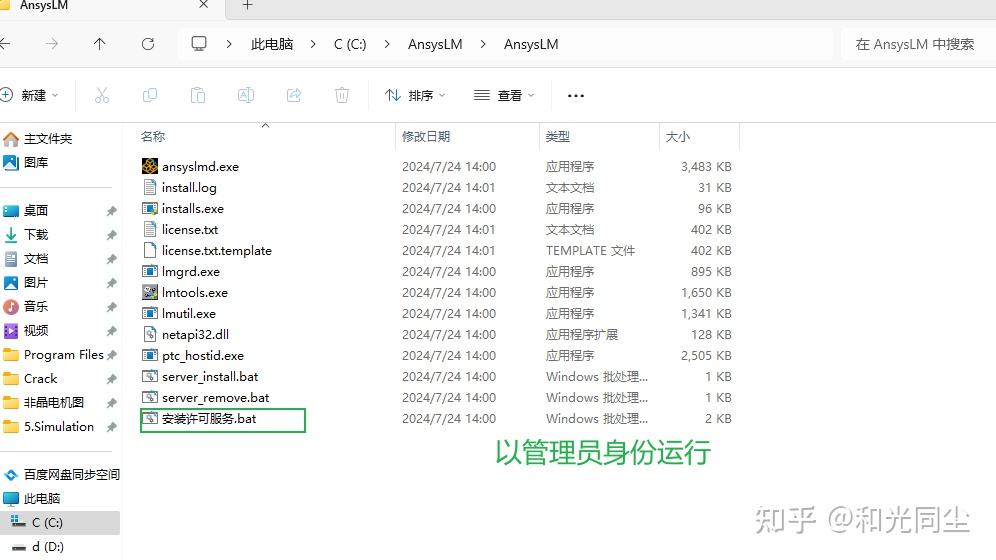Select server_install.bat file
The image size is (996, 560).
(210, 377)
